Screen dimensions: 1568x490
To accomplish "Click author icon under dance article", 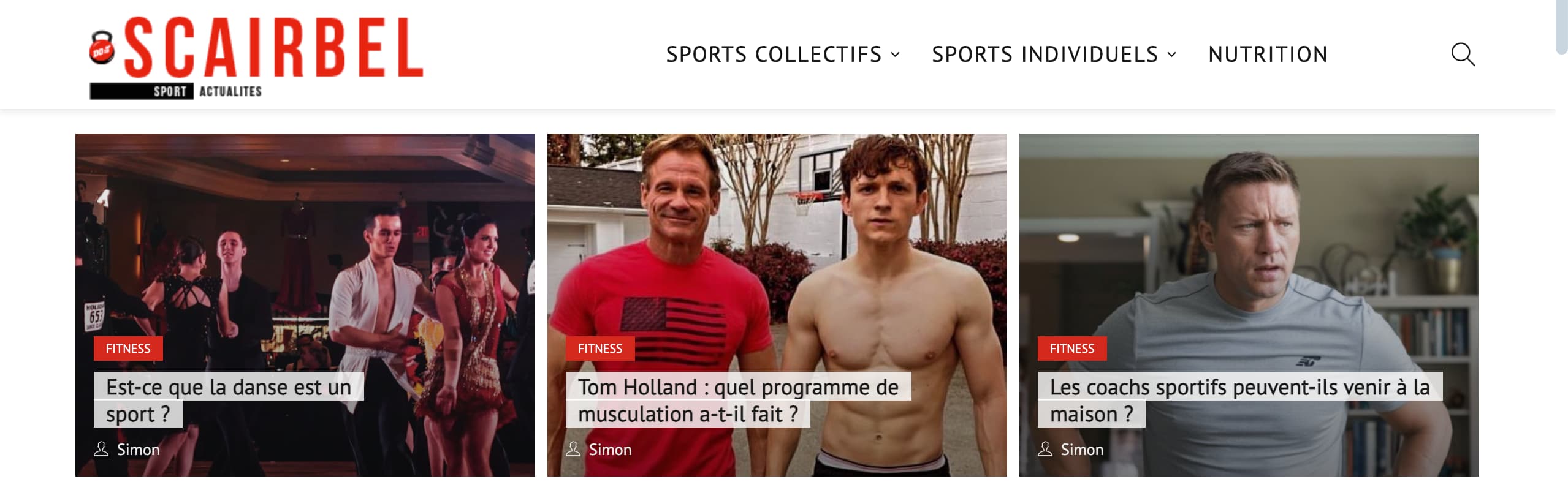I will pyautogui.click(x=101, y=449).
